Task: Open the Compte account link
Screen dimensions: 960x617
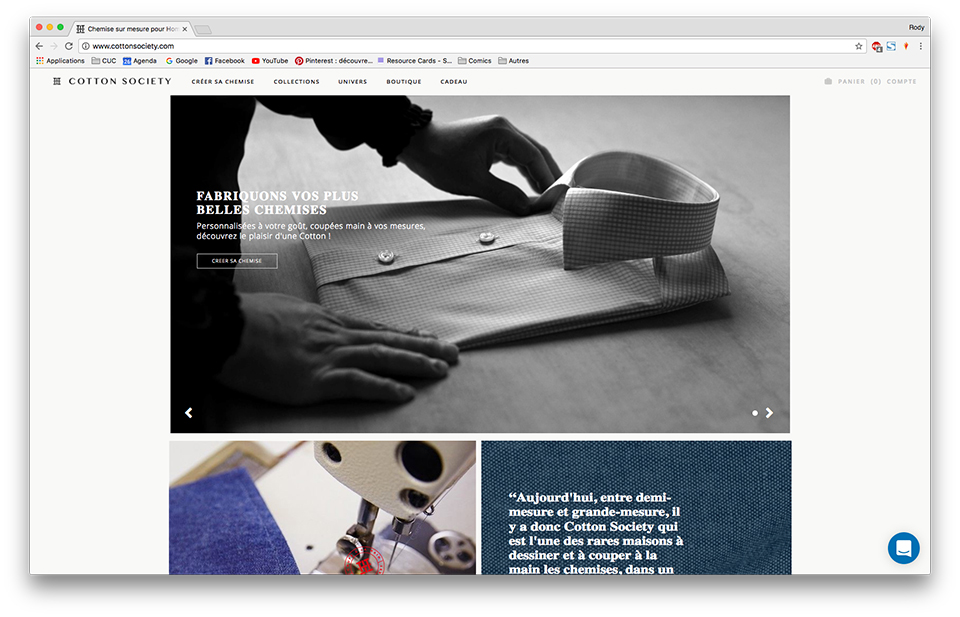Action: pyautogui.click(x=901, y=81)
